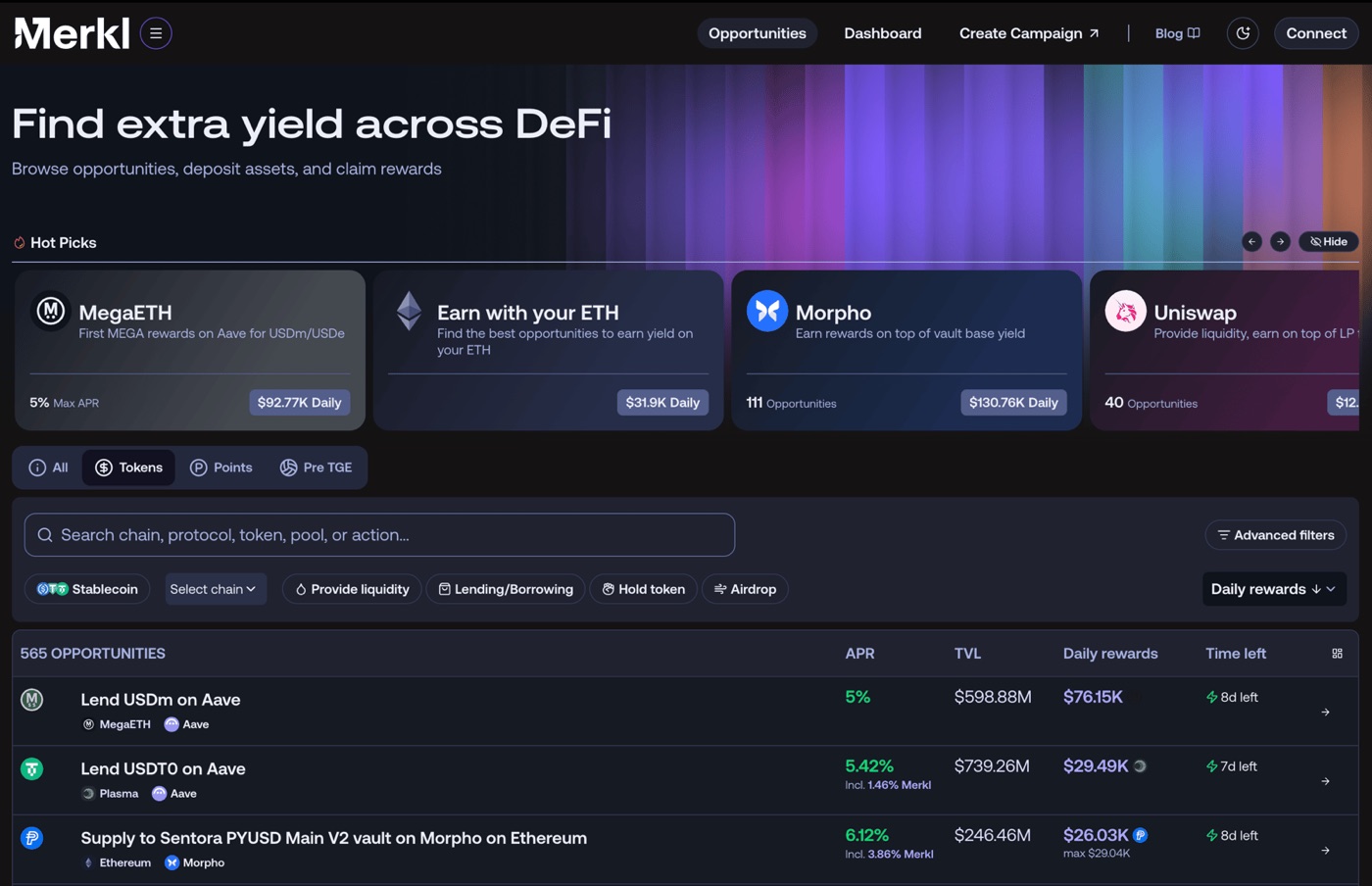1372x886 pixels.
Task: Click the Morpho butterfly logo icon
Action: click(767, 312)
